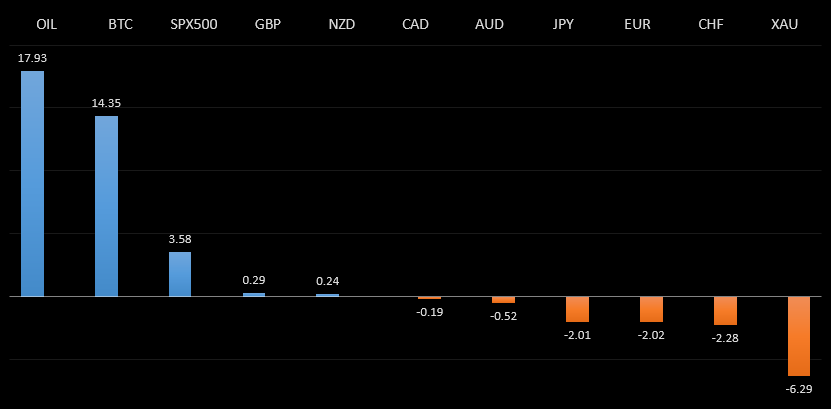Image resolution: width=831 pixels, height=409 pixels.
Task: Click the XAU header label
Action: (x=785, y=24)
